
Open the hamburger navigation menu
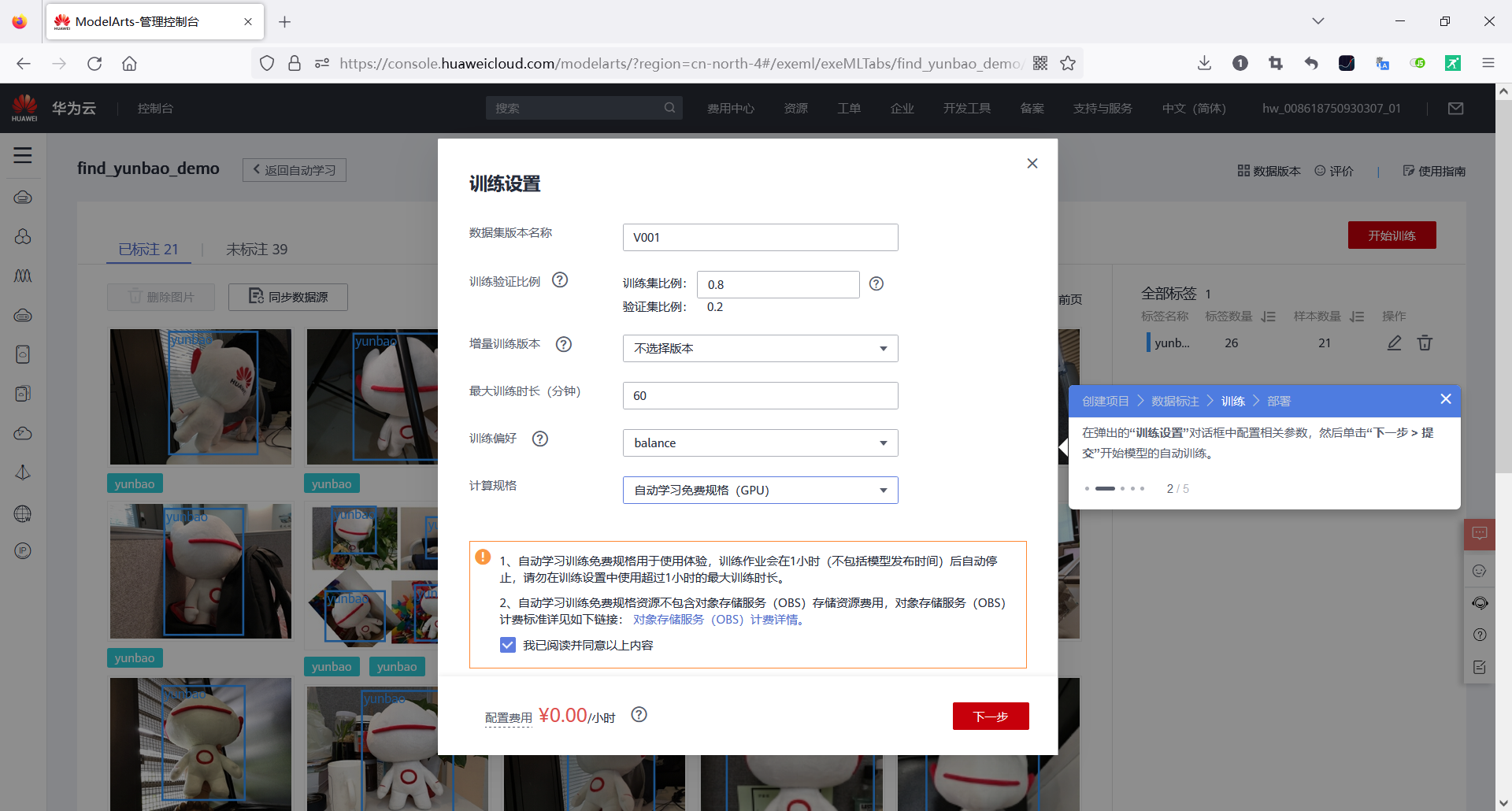click(23, 155)
